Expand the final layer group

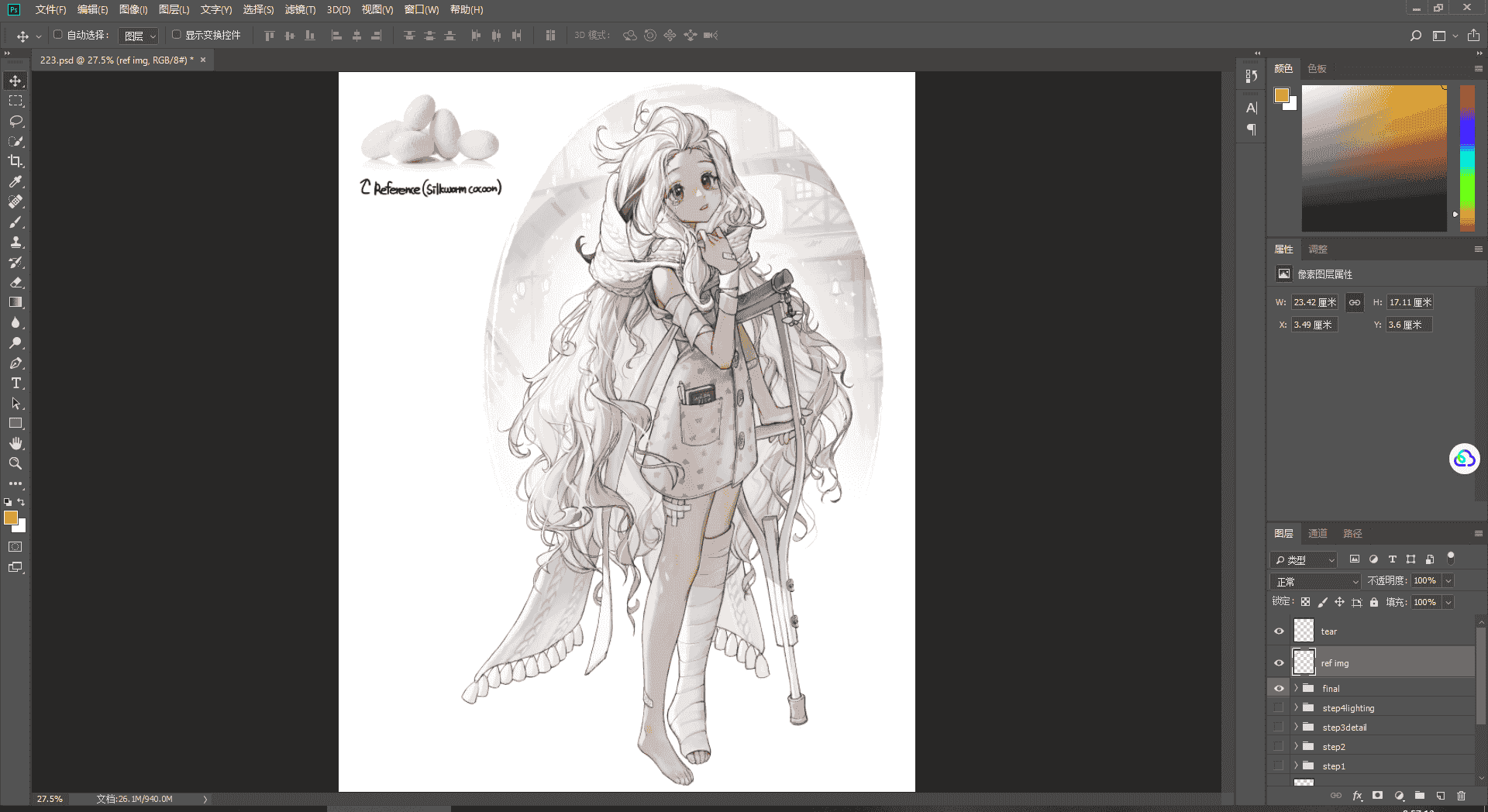[x=1296, y=688]
